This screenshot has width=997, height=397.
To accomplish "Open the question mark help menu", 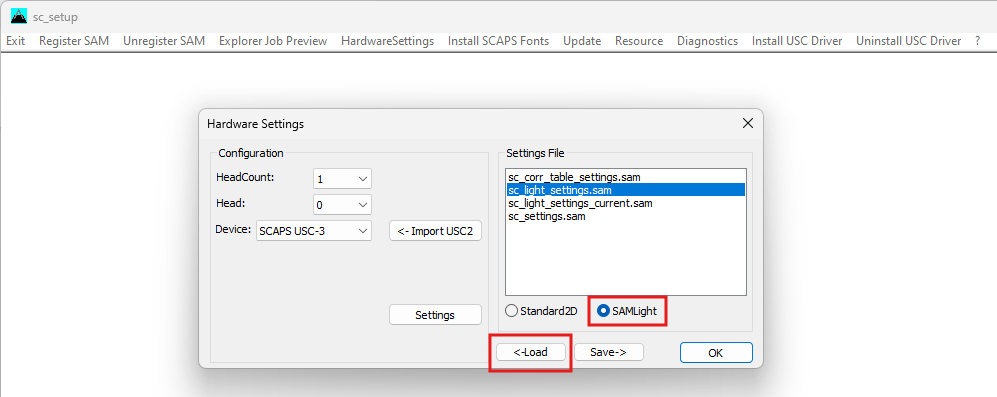I will tap(977, 41).
